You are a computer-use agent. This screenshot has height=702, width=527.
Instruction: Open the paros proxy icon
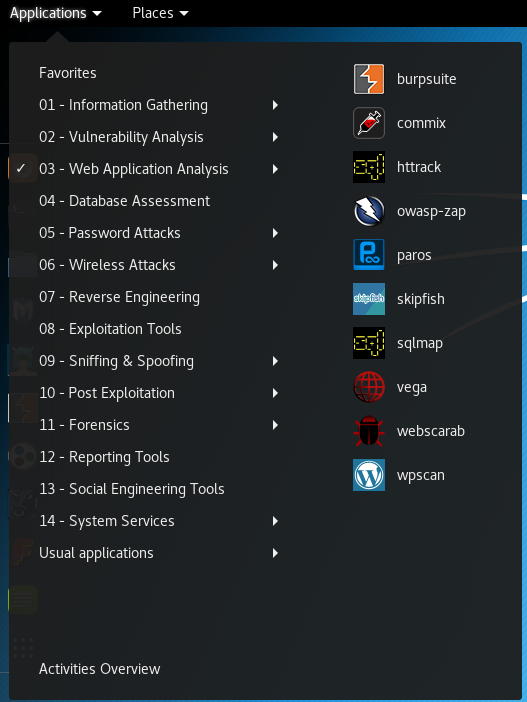point(368,255)
